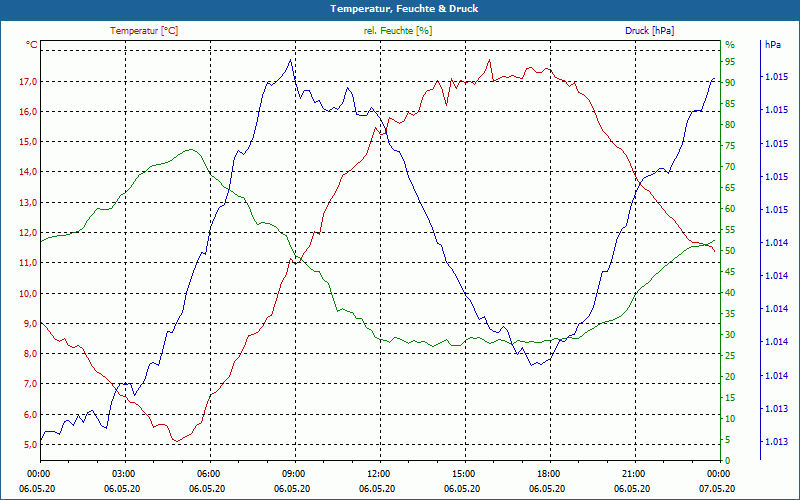This screenshot has height=500, width=800.
Task: Select the green rel. Feuchte [%] legend label
Action: click(397, 31)
